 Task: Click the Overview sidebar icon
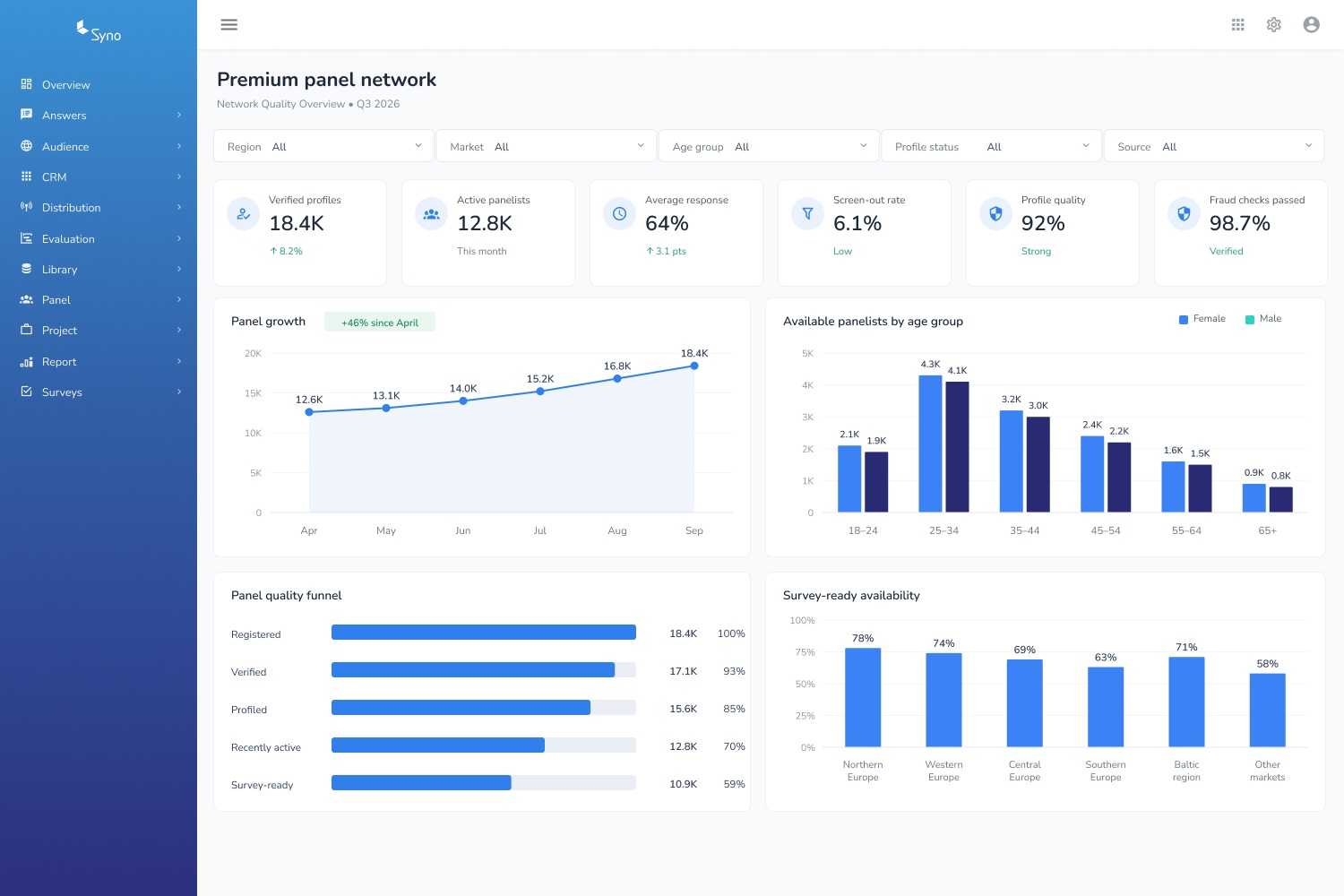click(x=27, y=84)
